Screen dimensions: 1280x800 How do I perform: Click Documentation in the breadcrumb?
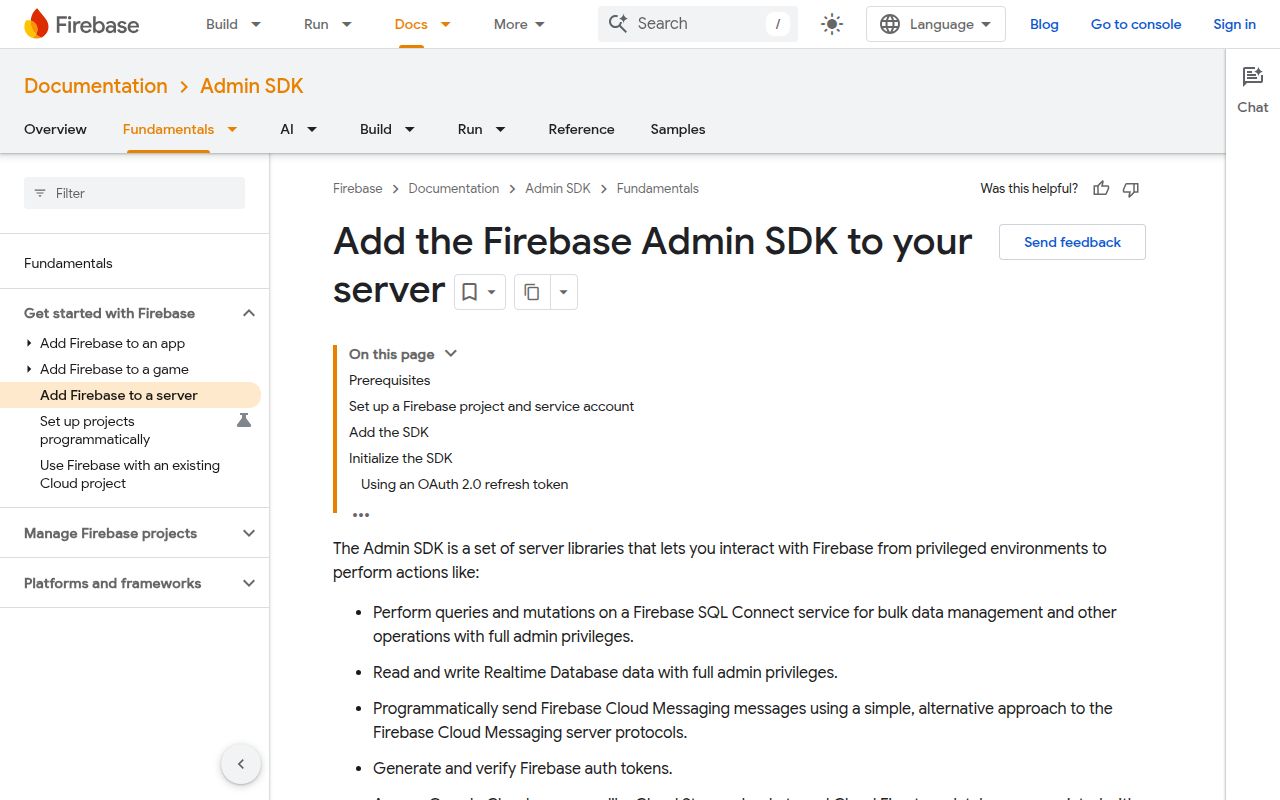click(453, 188)
